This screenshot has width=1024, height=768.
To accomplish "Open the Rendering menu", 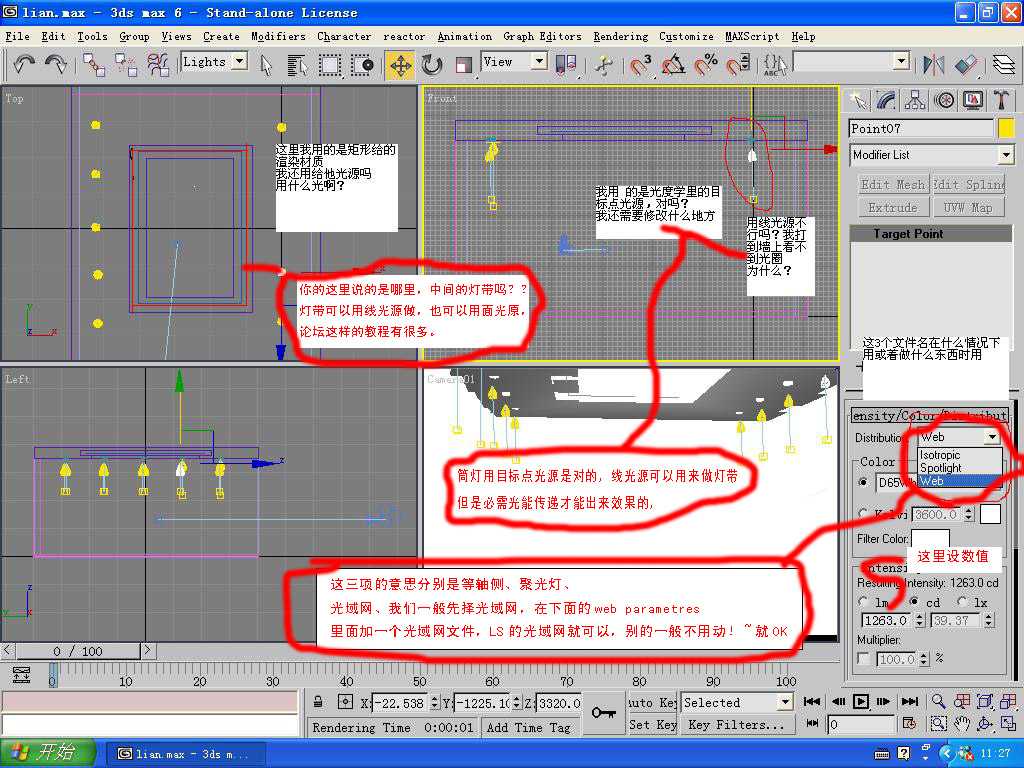I will click(x=620, y=37).
